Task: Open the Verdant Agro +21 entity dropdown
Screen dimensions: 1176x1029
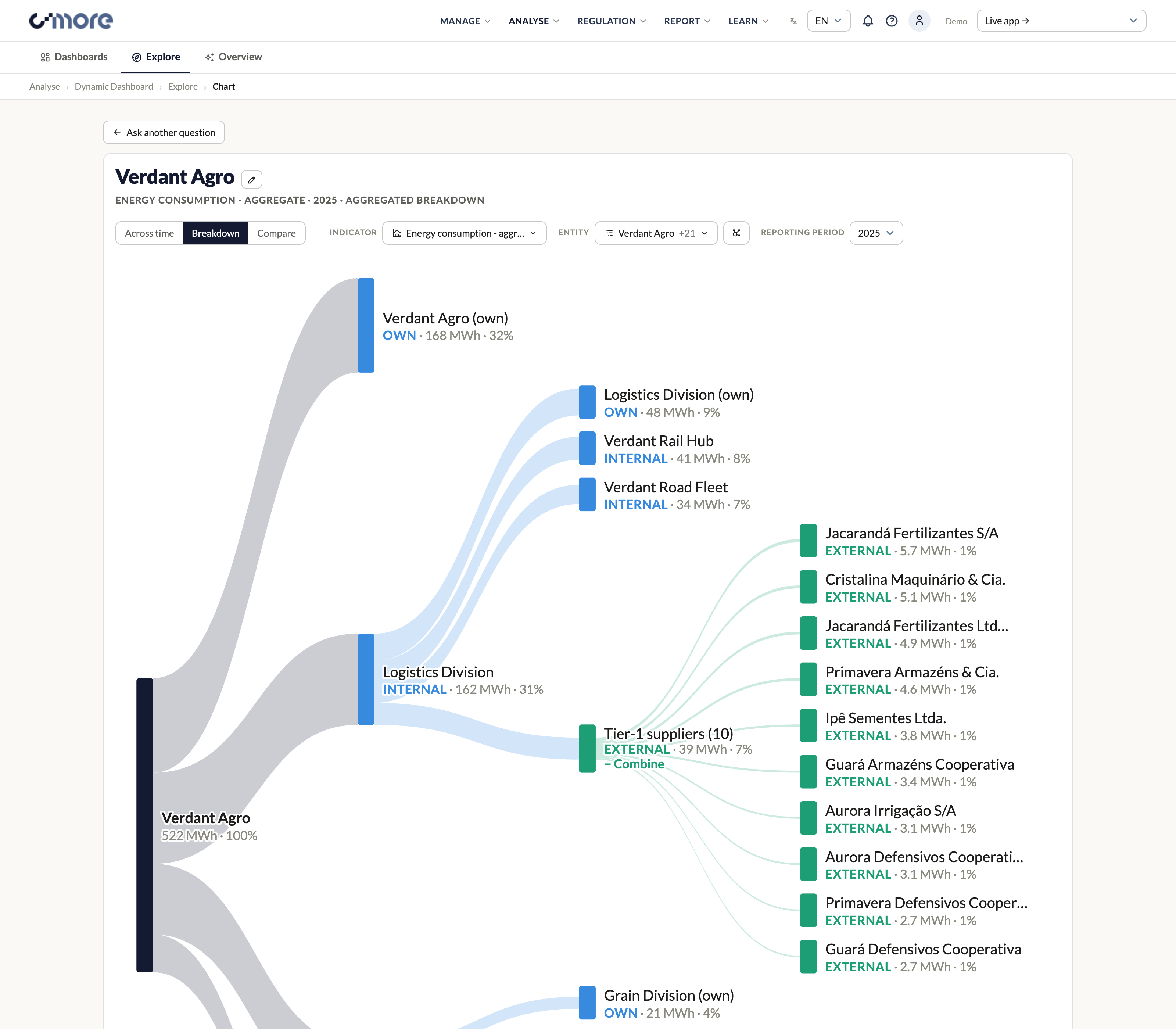Action: (656, 233)
